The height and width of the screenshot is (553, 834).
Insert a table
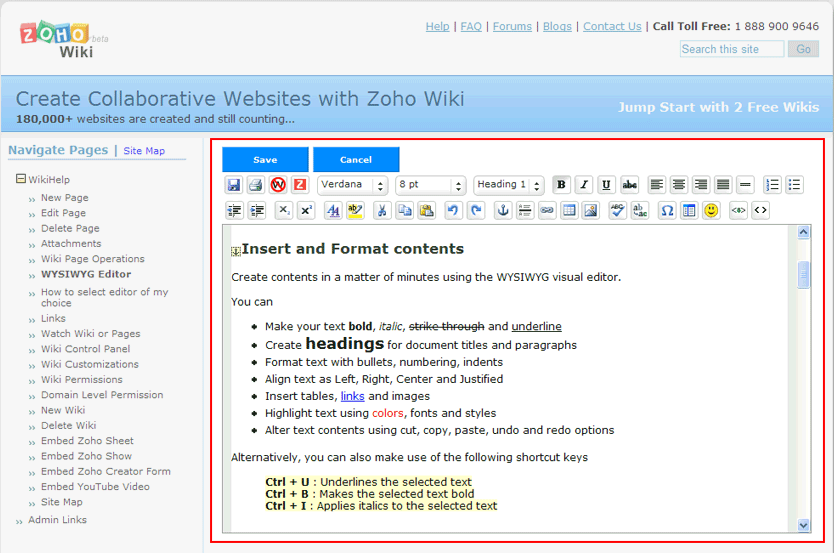pos(569,211)
